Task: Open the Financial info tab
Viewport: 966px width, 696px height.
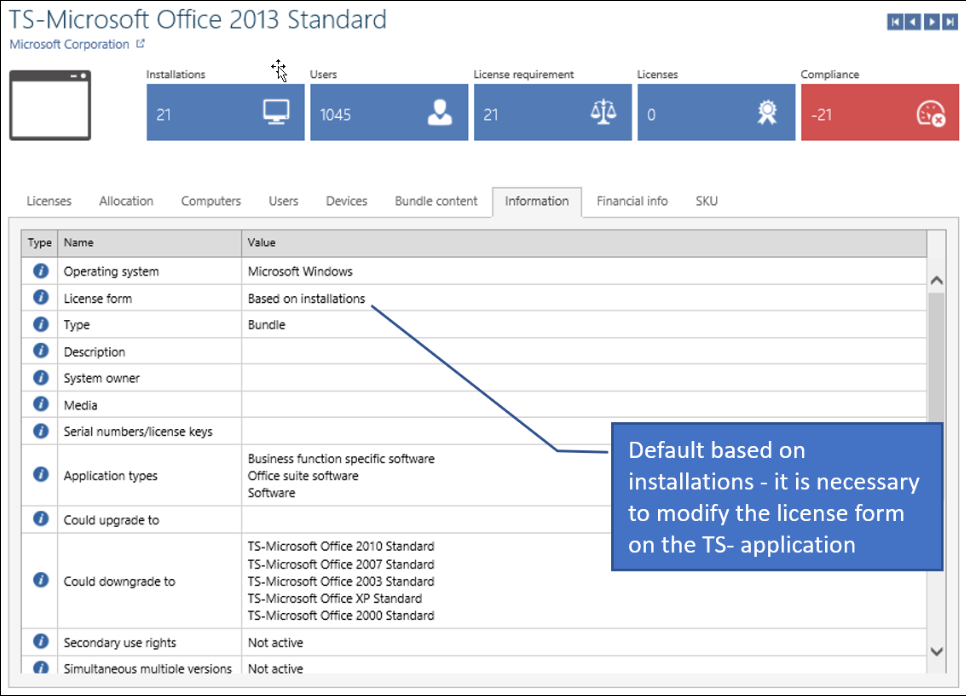Action: 632,201
